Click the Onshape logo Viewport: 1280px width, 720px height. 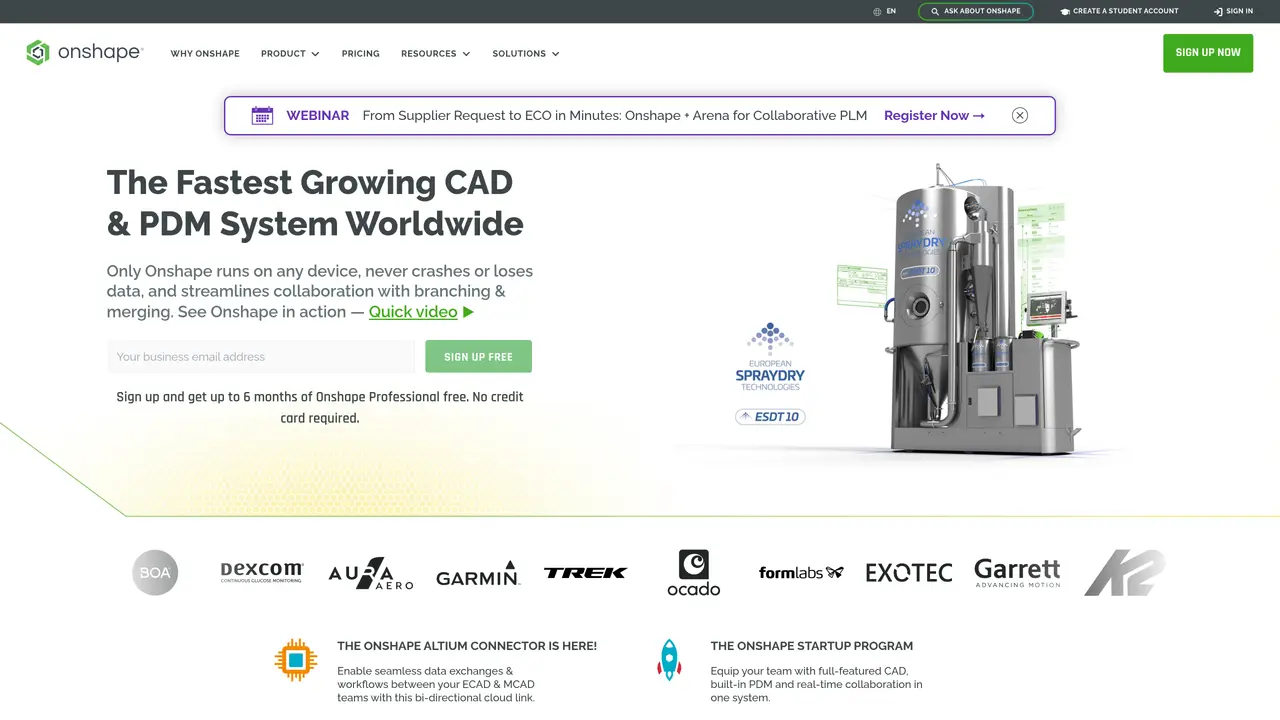pos(85,53)
